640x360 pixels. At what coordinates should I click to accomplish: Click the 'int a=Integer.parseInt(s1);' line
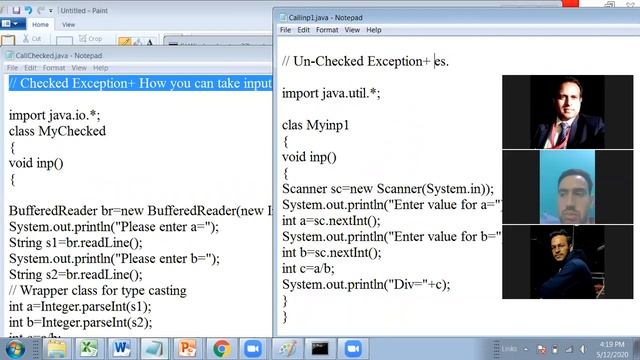80,306
